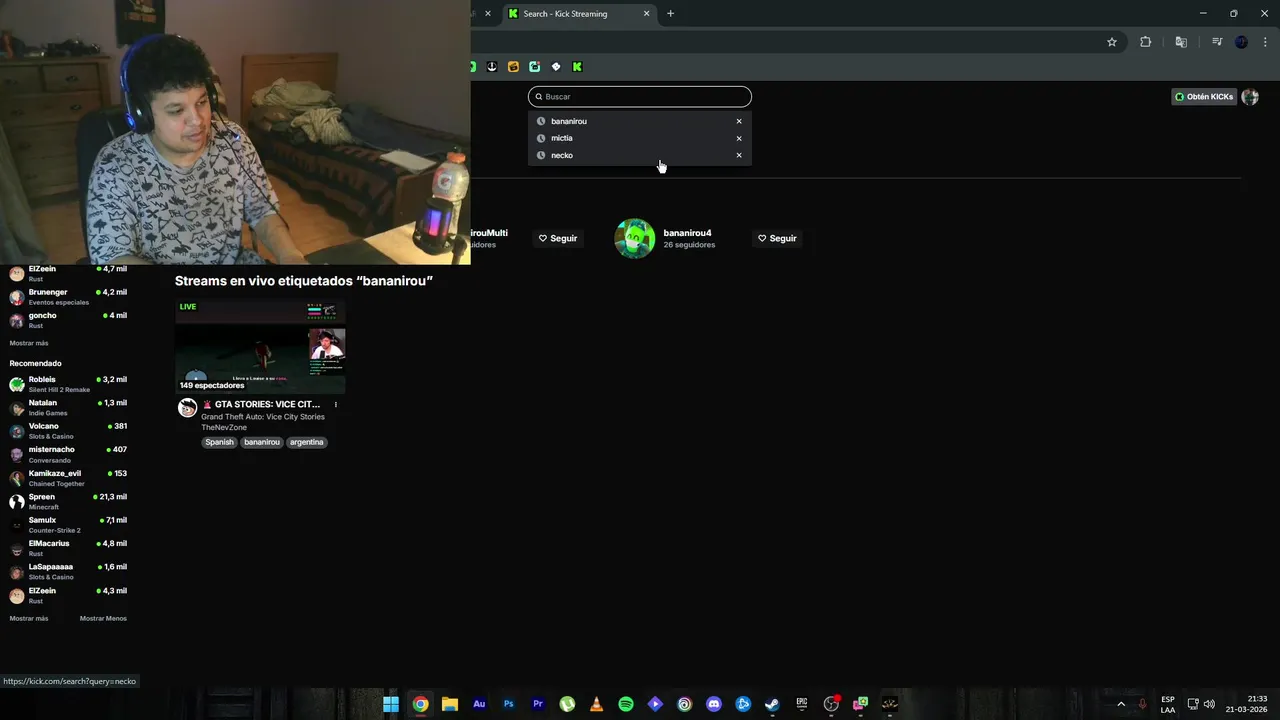Open Epic Games Launcher from taskbar
The image size is (1280, 720).
pyautogui.click(x=802, y=704)
